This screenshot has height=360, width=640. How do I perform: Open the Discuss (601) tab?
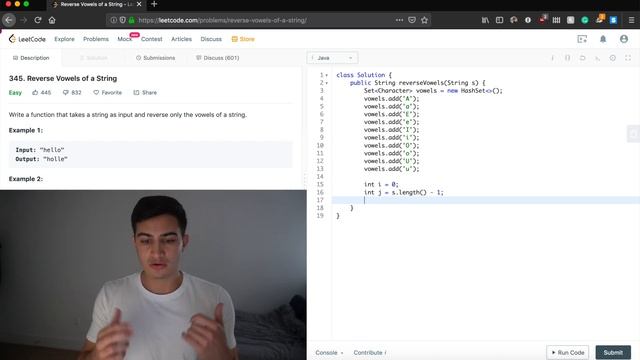218,58
